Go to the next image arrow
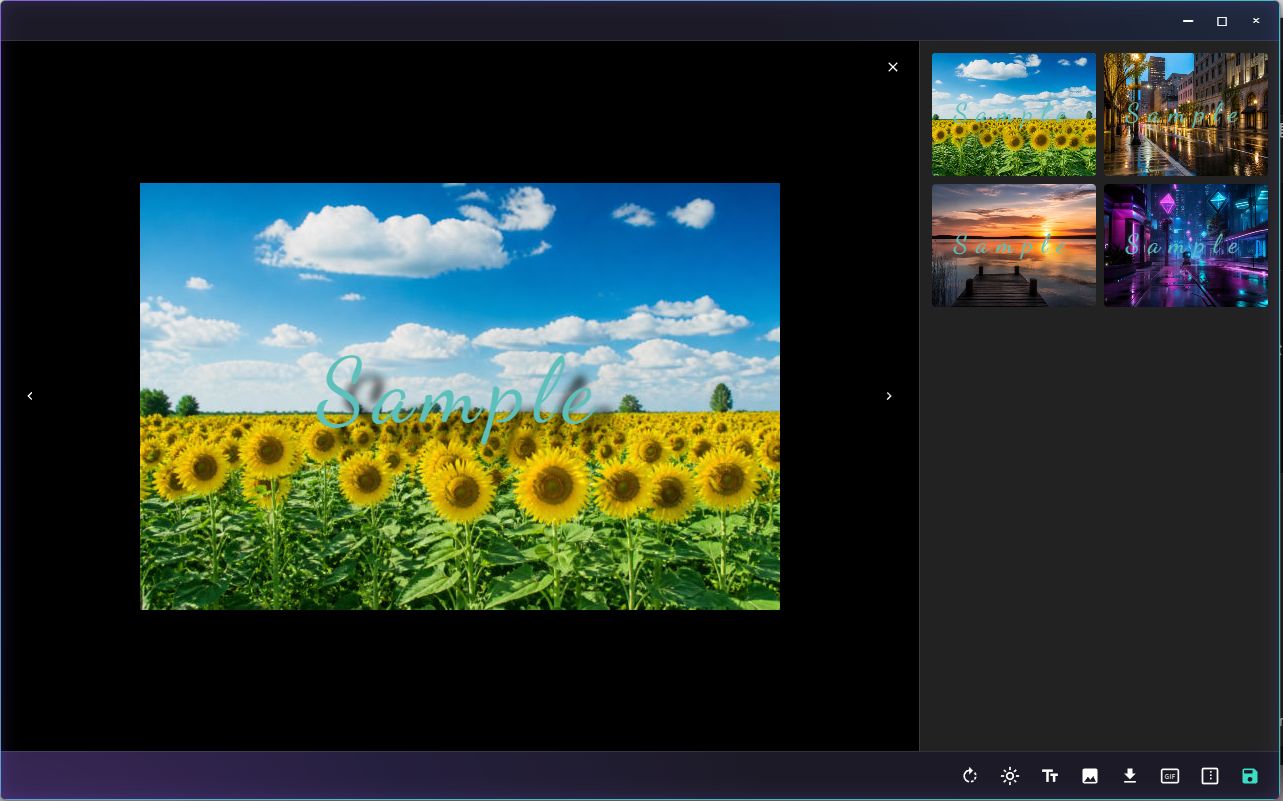 889,396
